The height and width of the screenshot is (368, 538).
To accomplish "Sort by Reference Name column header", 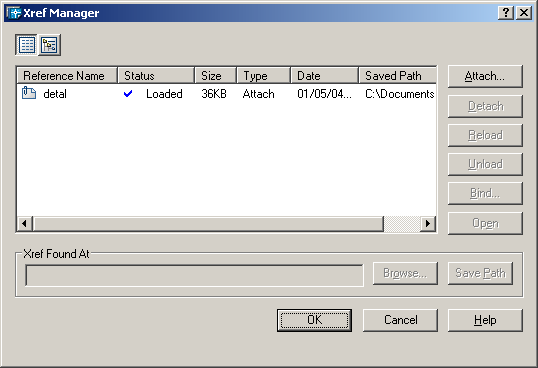I will [x=67, y=75].
